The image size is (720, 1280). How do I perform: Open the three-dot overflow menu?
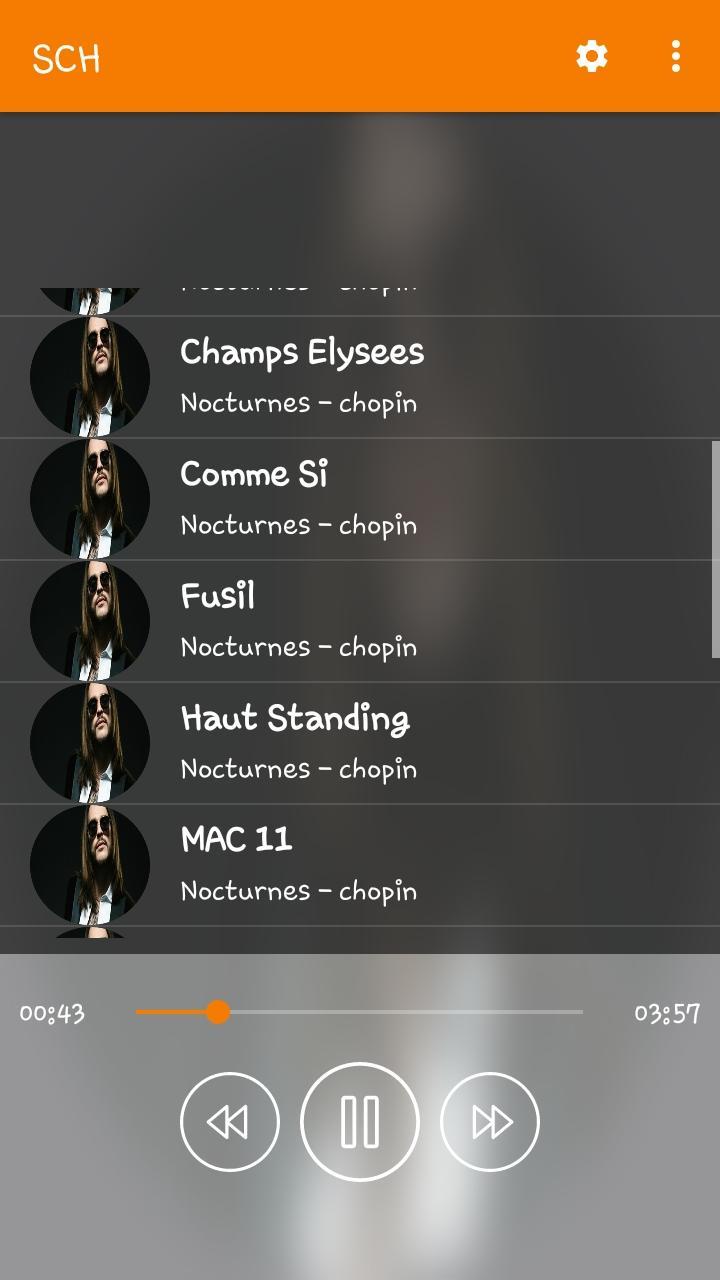[676, 56]
